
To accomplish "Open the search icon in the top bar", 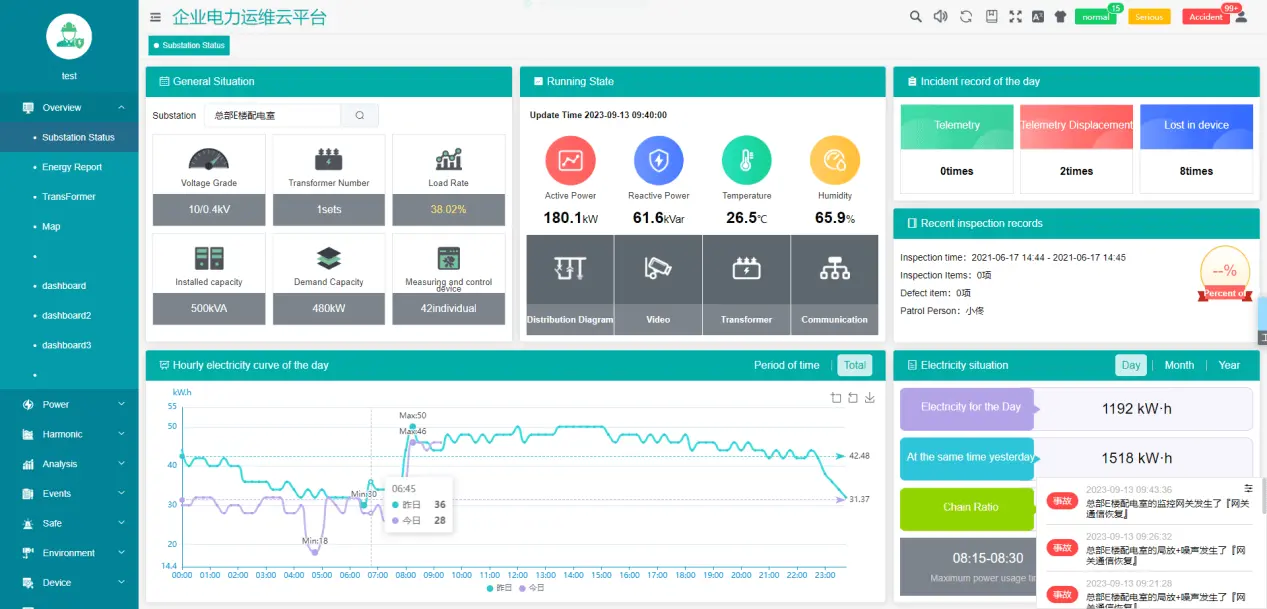I will pos(914,16).
